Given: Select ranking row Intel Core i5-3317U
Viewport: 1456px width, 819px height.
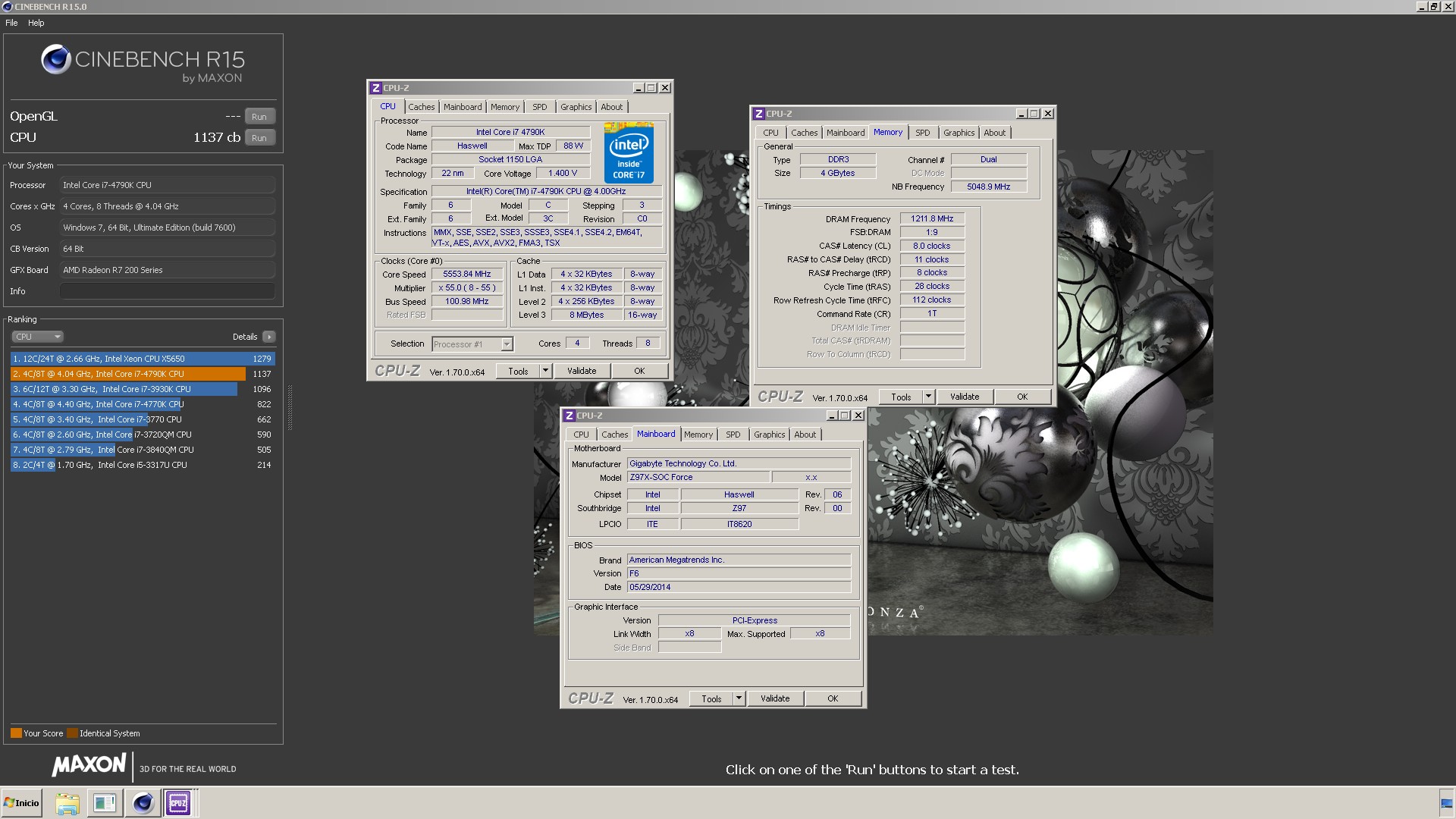Looking at the screenshot, I should click(143, 465).
